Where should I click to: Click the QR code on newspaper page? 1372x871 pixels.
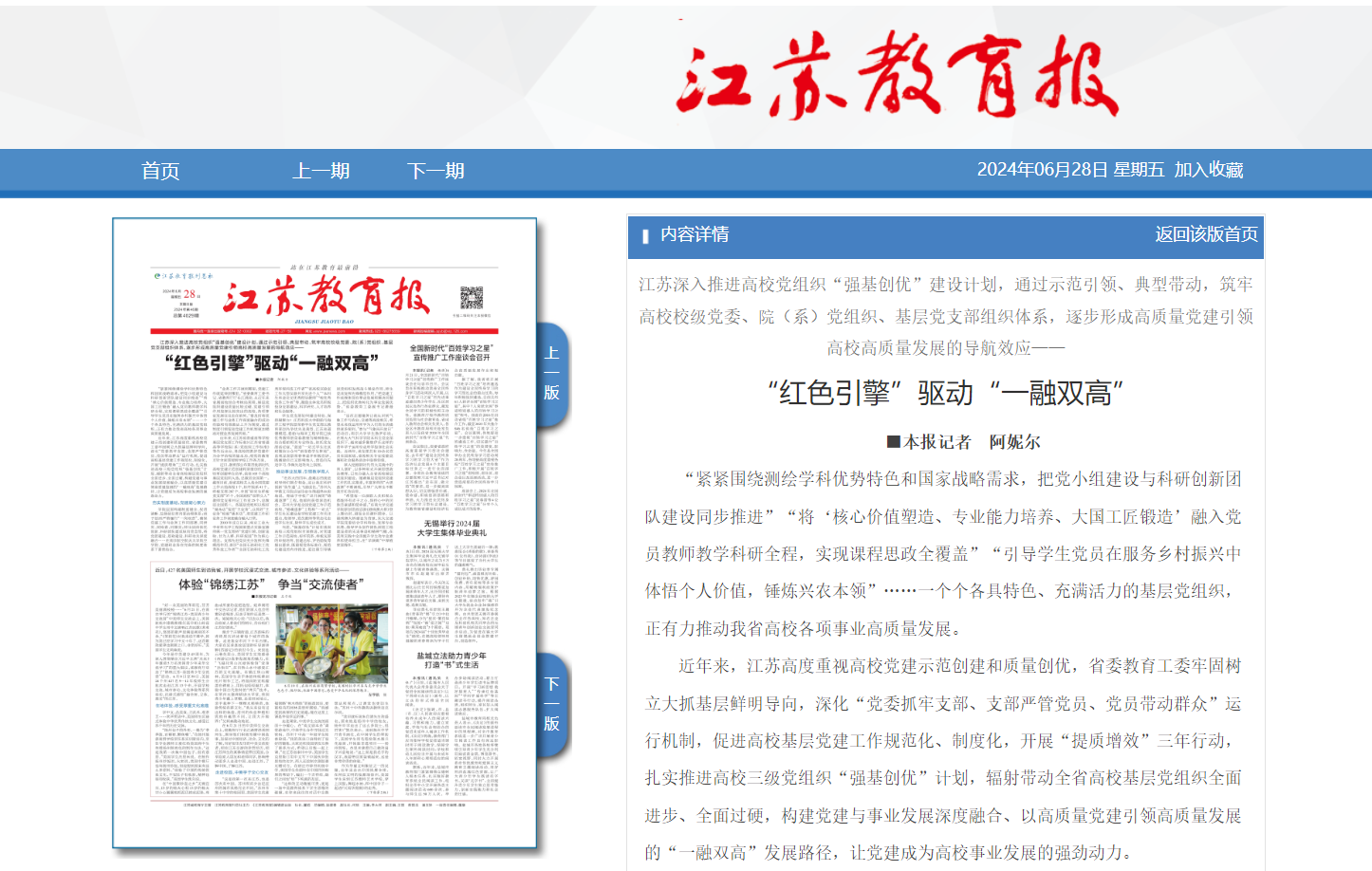tap(472, 298)
